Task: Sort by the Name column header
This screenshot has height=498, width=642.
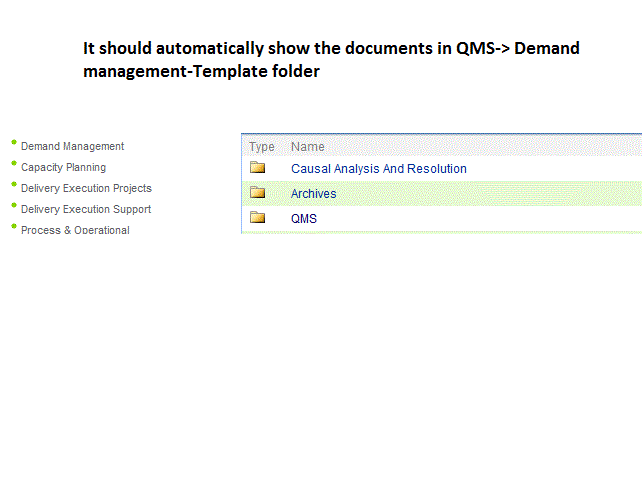Action: tap(307, 147)
